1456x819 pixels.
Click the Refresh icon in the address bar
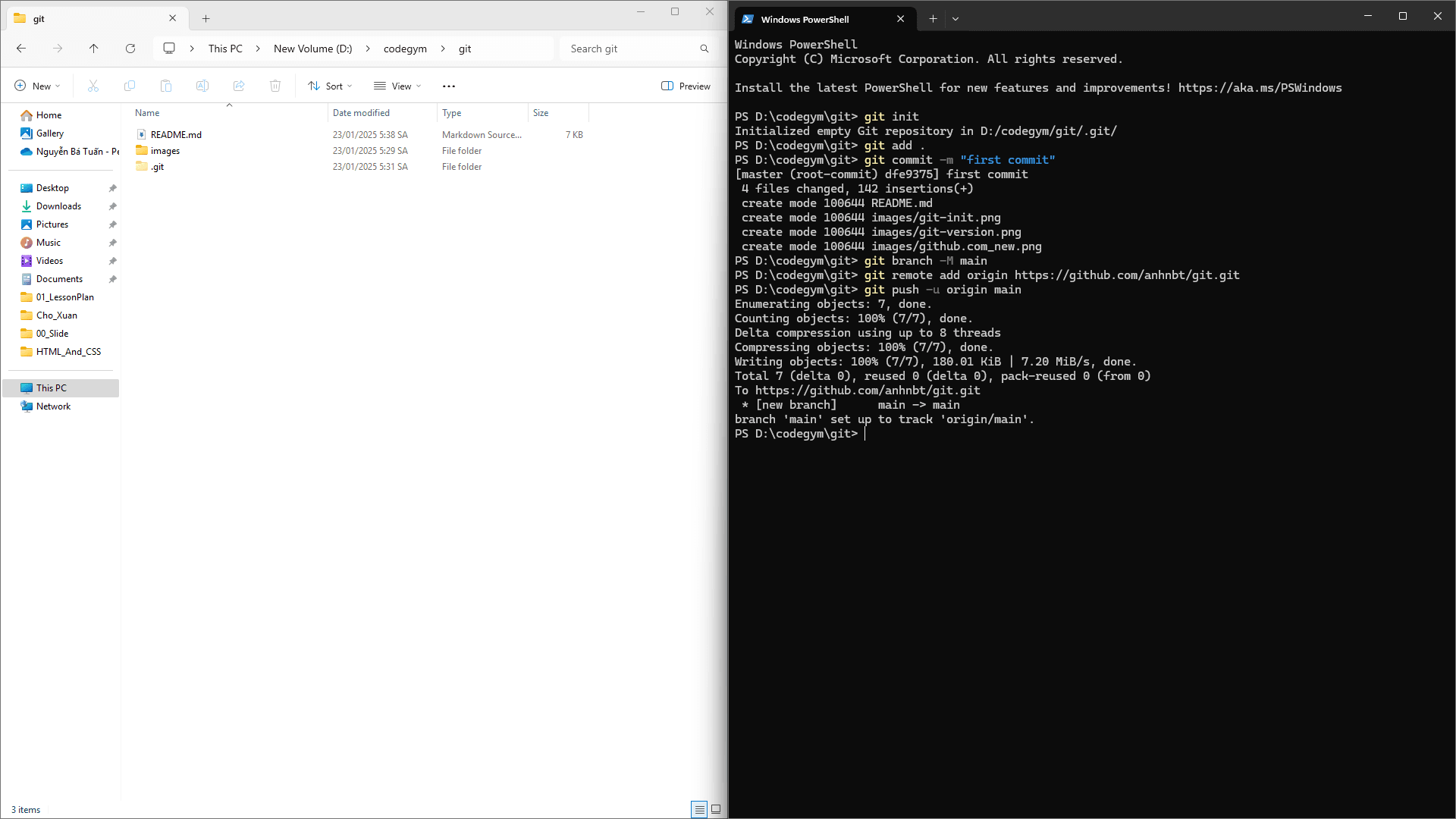pyautogui.click(x=130, y=49)
